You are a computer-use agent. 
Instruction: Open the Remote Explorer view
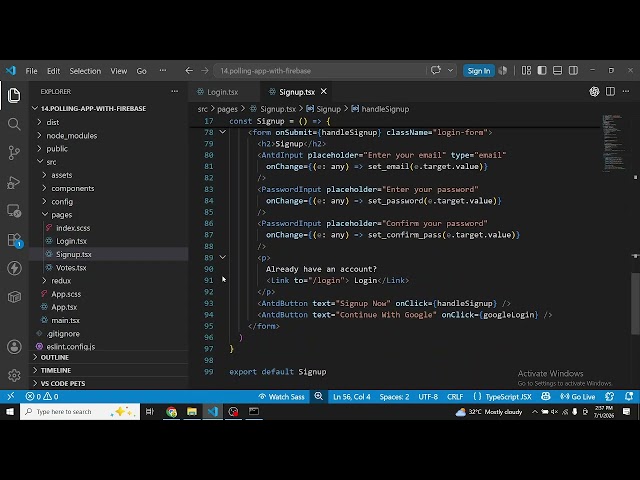(14, 211)
